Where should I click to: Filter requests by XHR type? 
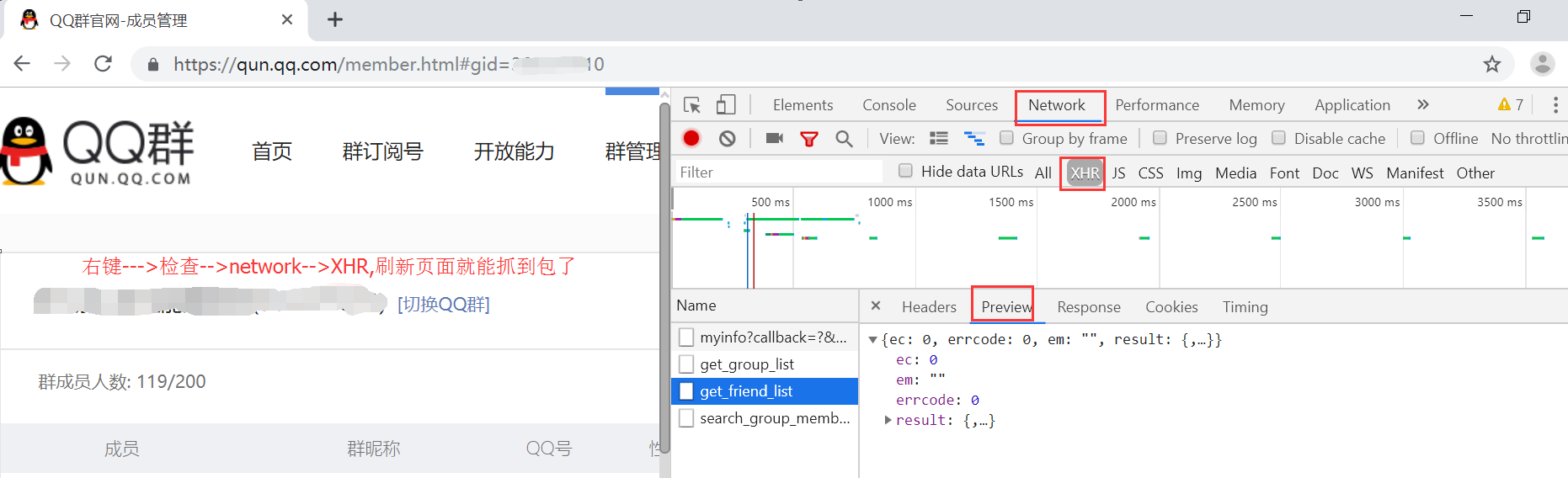[x=1084, y=173]
